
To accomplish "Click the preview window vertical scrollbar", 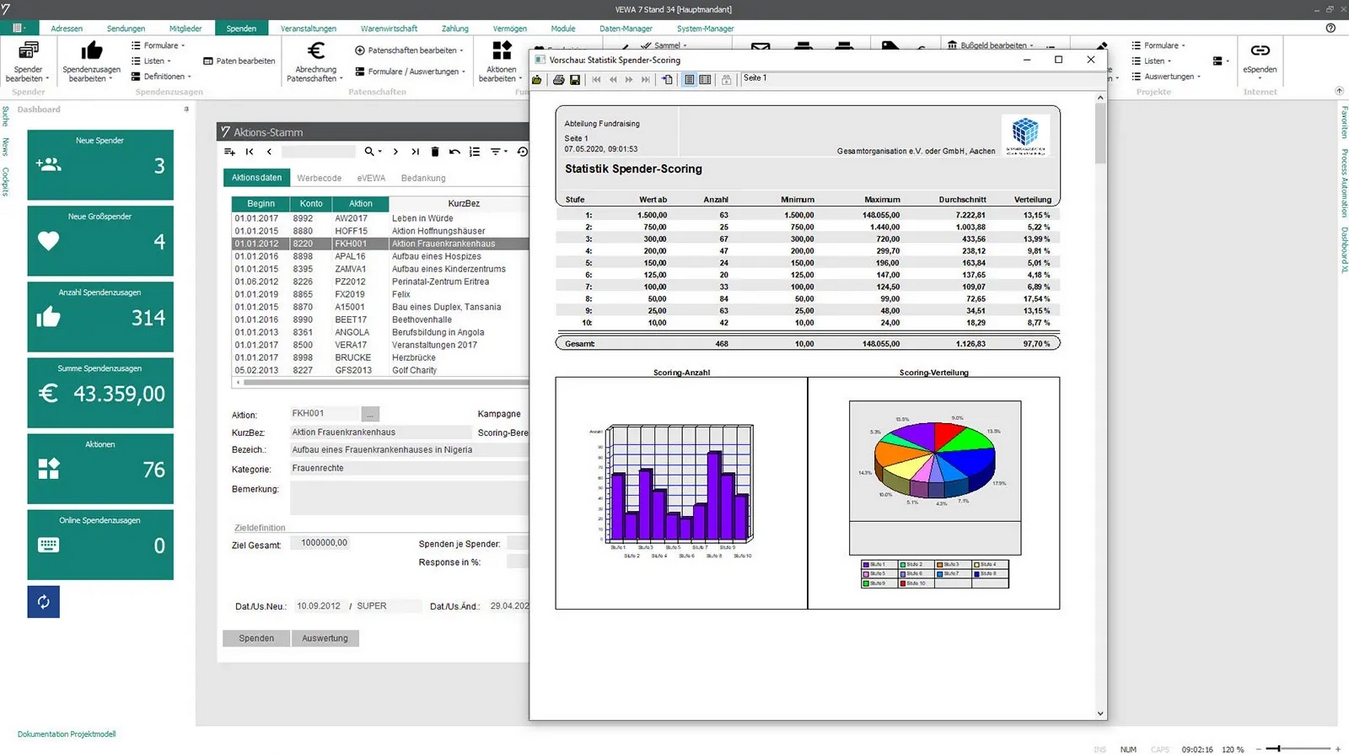I will 1101,405.
